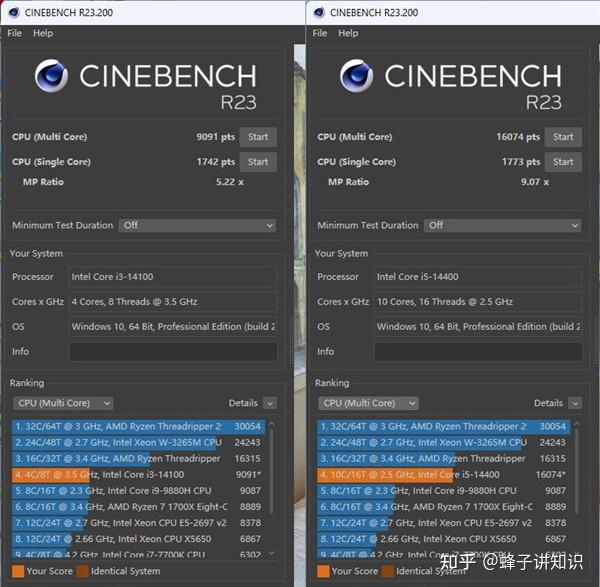Select 16C/32T Threadripper row in right ranking
Viewport: 600px width, 587px height.
[444, 458]
